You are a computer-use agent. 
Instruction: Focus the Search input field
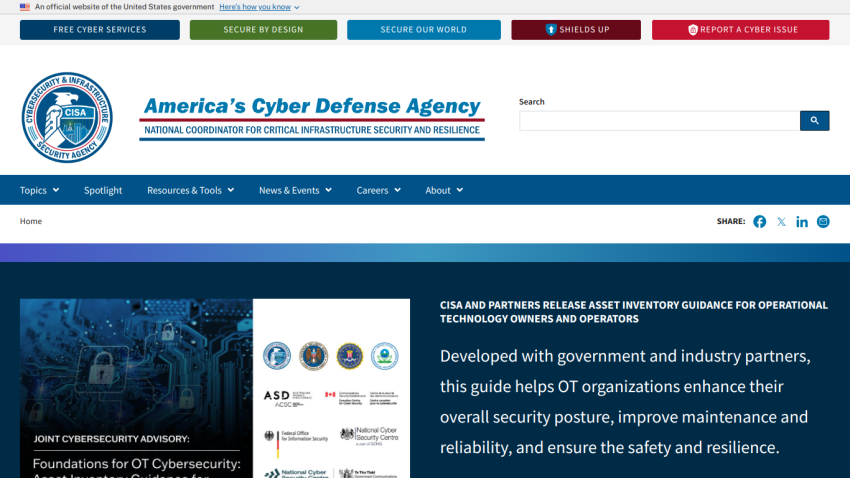pyautogui.click(x=659, y=121)
